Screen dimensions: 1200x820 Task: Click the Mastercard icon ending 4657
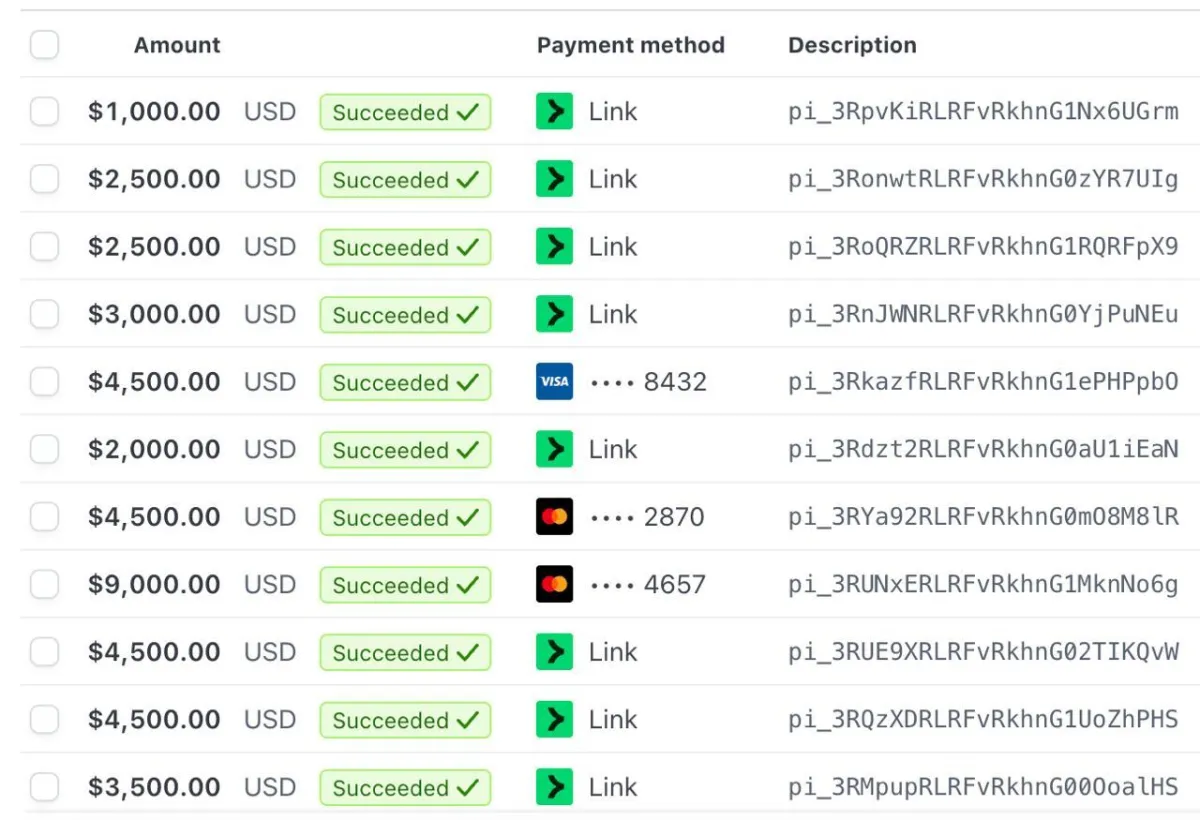(554, 585)
